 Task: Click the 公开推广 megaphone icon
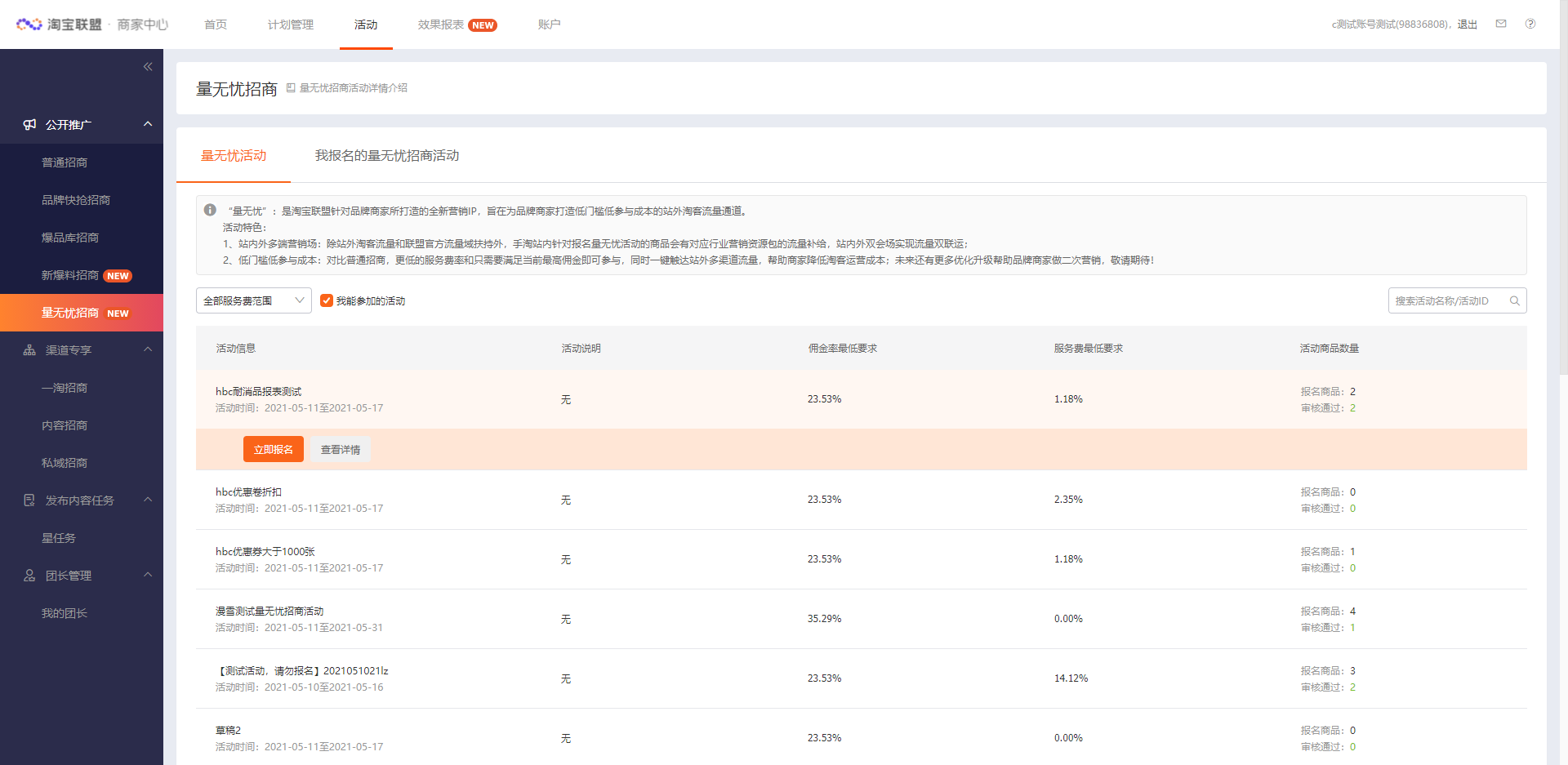pyautogui.click(x=29, y=124)
